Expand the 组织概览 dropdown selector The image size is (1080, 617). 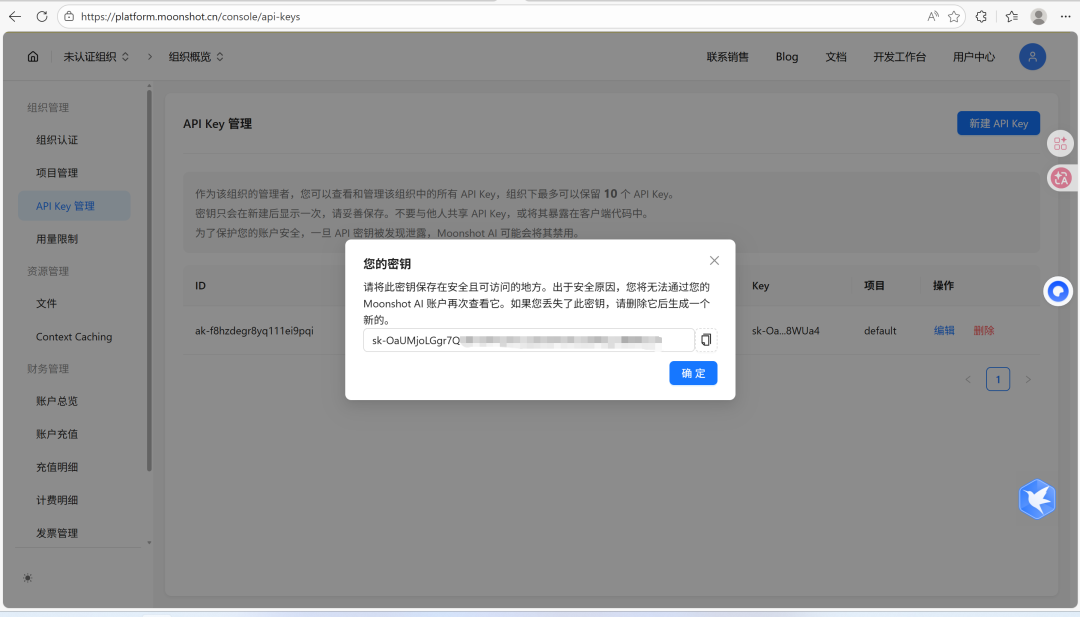click(x=196, y=57)
